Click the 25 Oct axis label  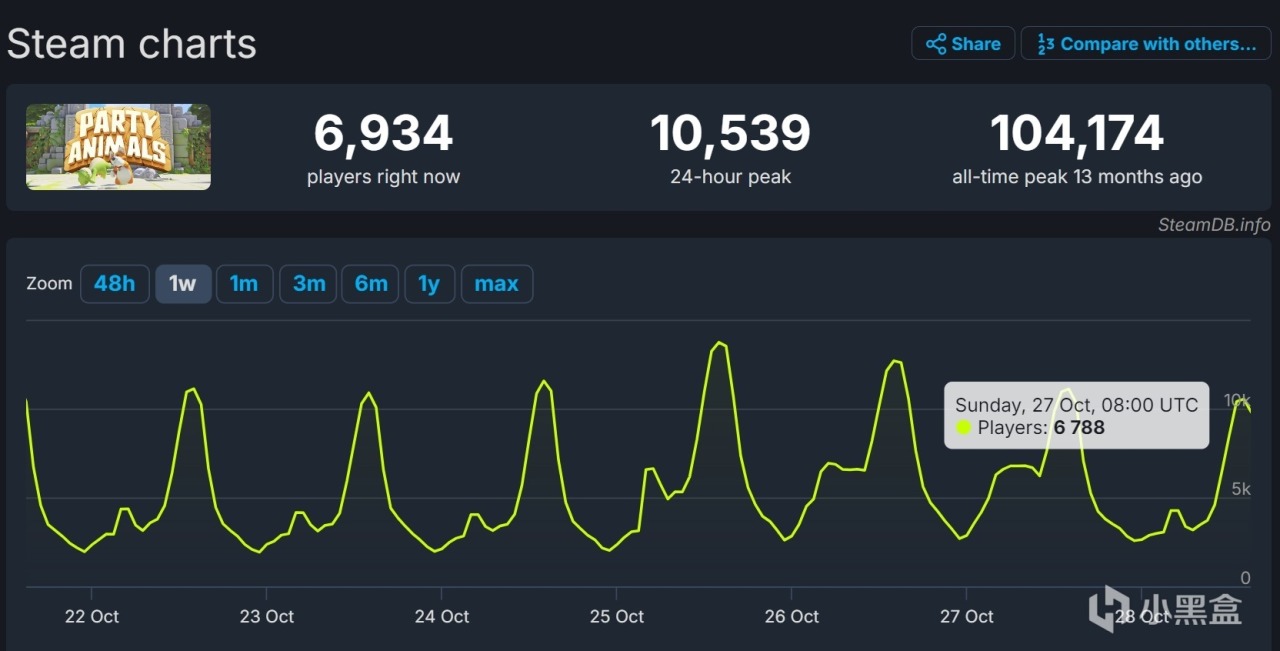617,616
